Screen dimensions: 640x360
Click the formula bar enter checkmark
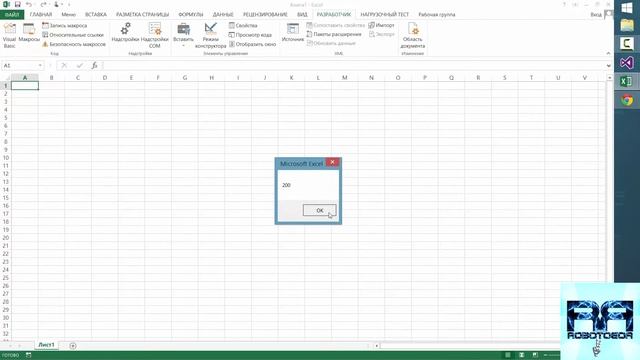click(80, 66)
